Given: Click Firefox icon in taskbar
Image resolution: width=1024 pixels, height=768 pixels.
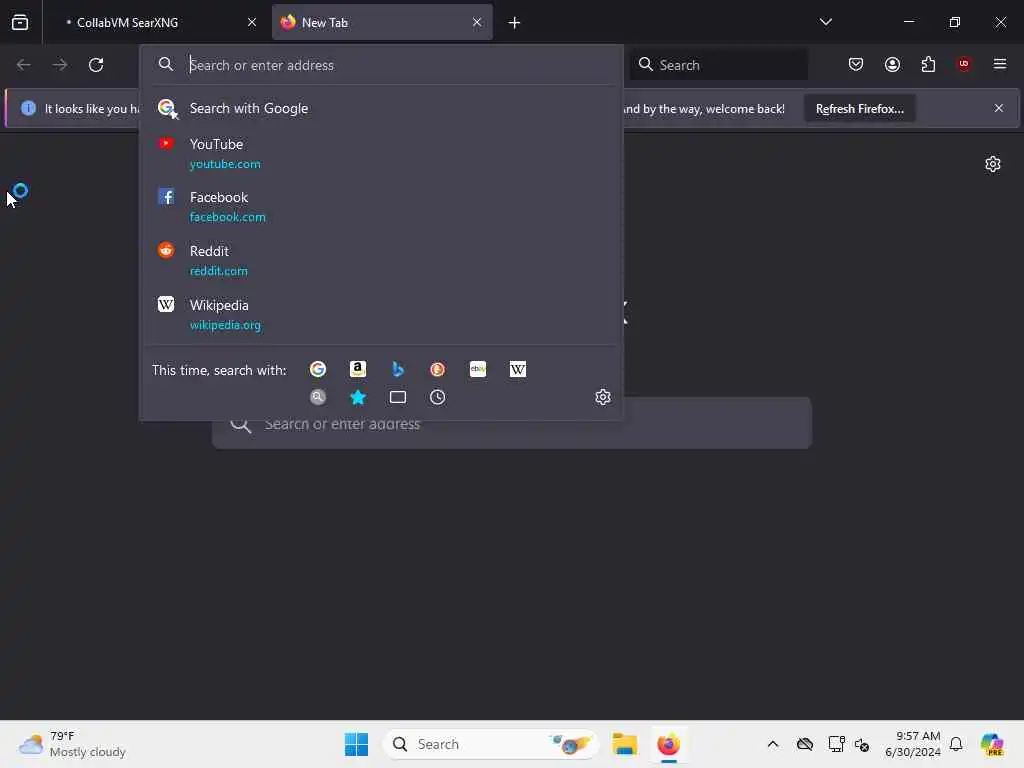Looking at the screenshot, I should pos(668,744).
